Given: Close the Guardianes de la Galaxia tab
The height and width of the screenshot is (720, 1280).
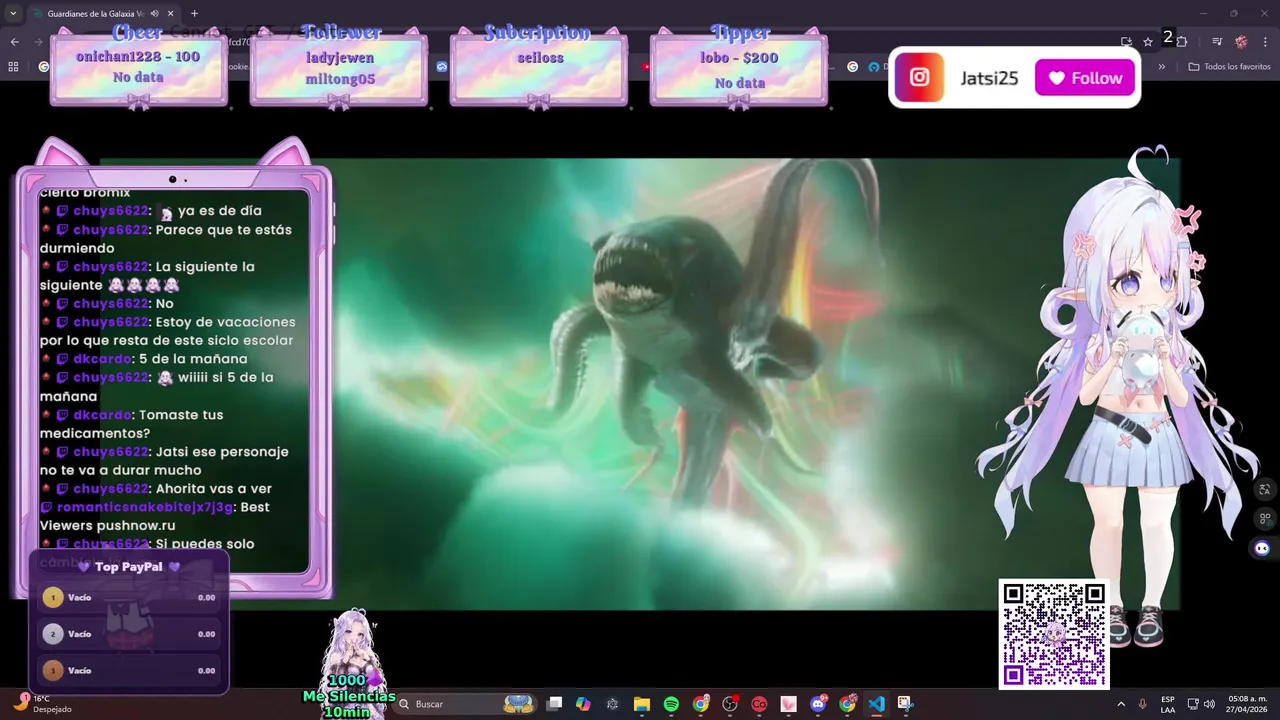Looking at the screenshot, I should click(x=171, y=14).
